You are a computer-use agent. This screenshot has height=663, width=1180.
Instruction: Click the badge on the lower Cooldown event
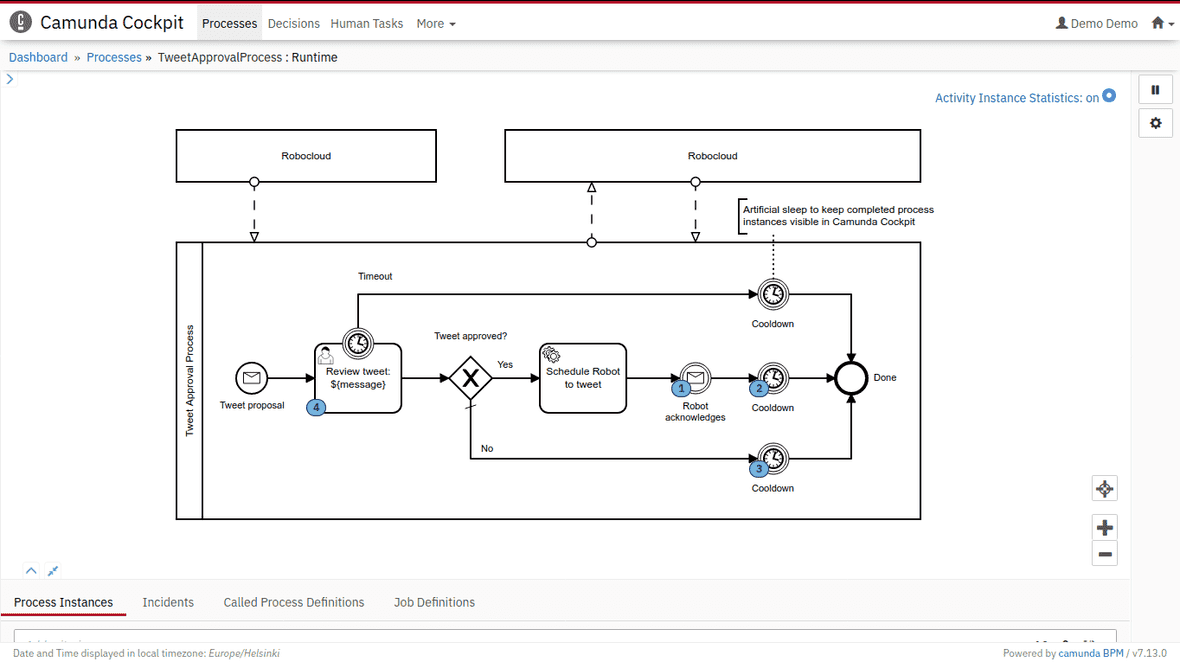(x=759, y=466)
